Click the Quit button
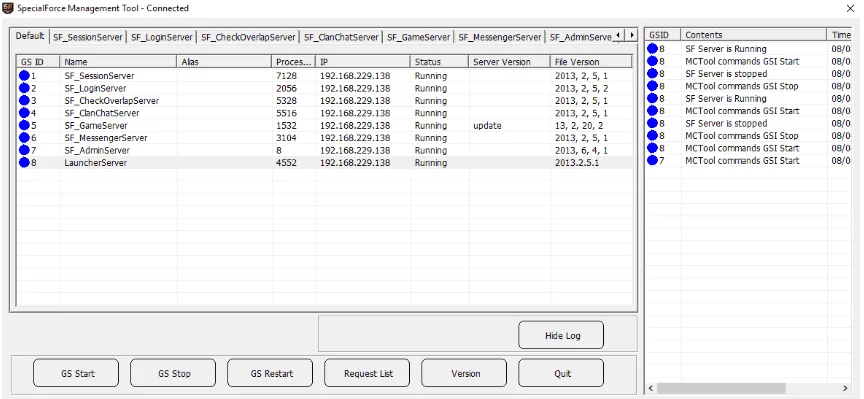 click(561, 373)
